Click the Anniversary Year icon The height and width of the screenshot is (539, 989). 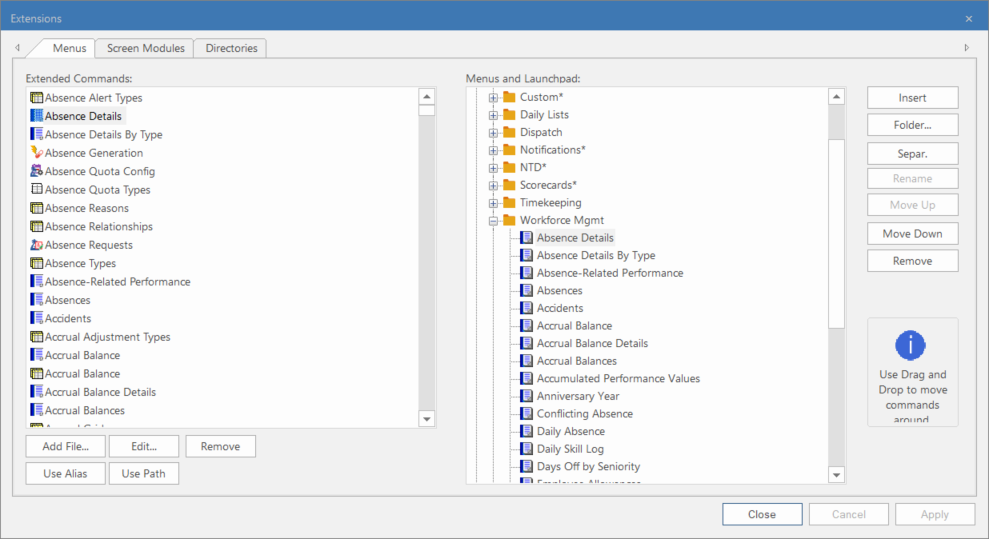pos(526,396)
